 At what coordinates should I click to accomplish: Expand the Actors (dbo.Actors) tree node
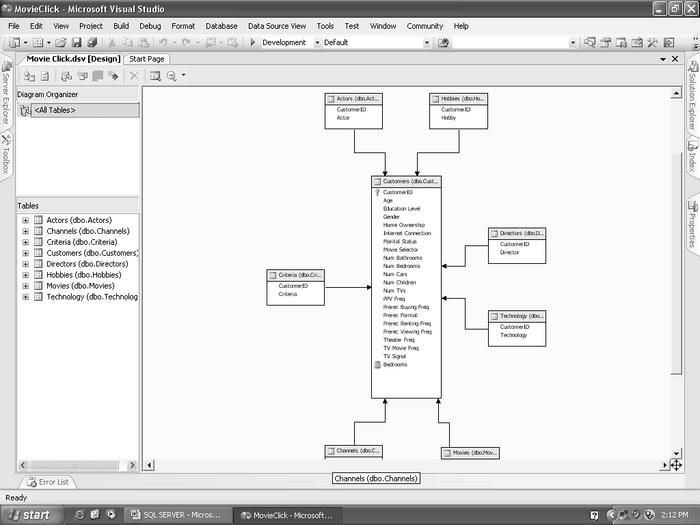(25, 220)
